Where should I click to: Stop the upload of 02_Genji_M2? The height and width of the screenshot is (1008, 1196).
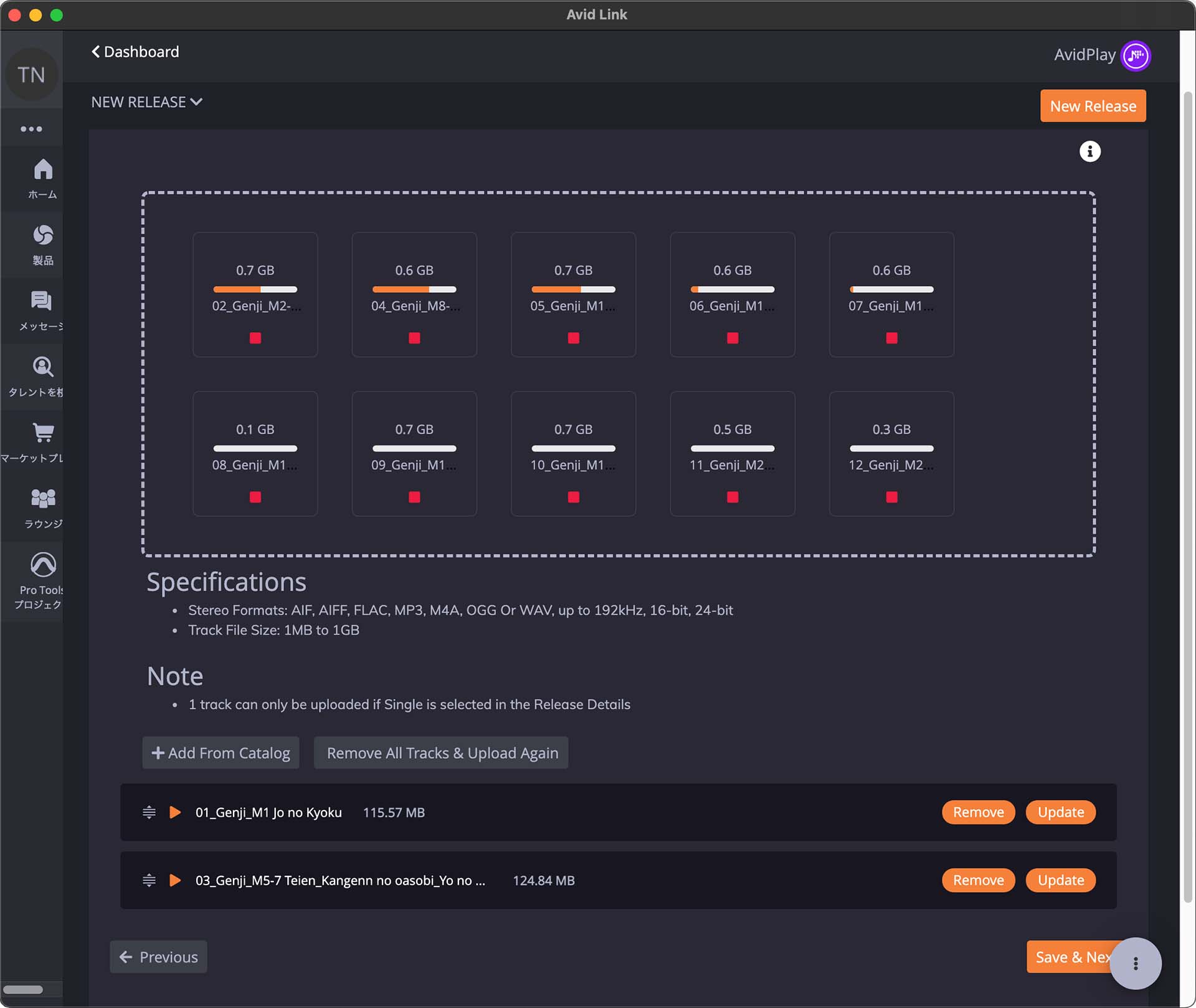click(255, 338)
